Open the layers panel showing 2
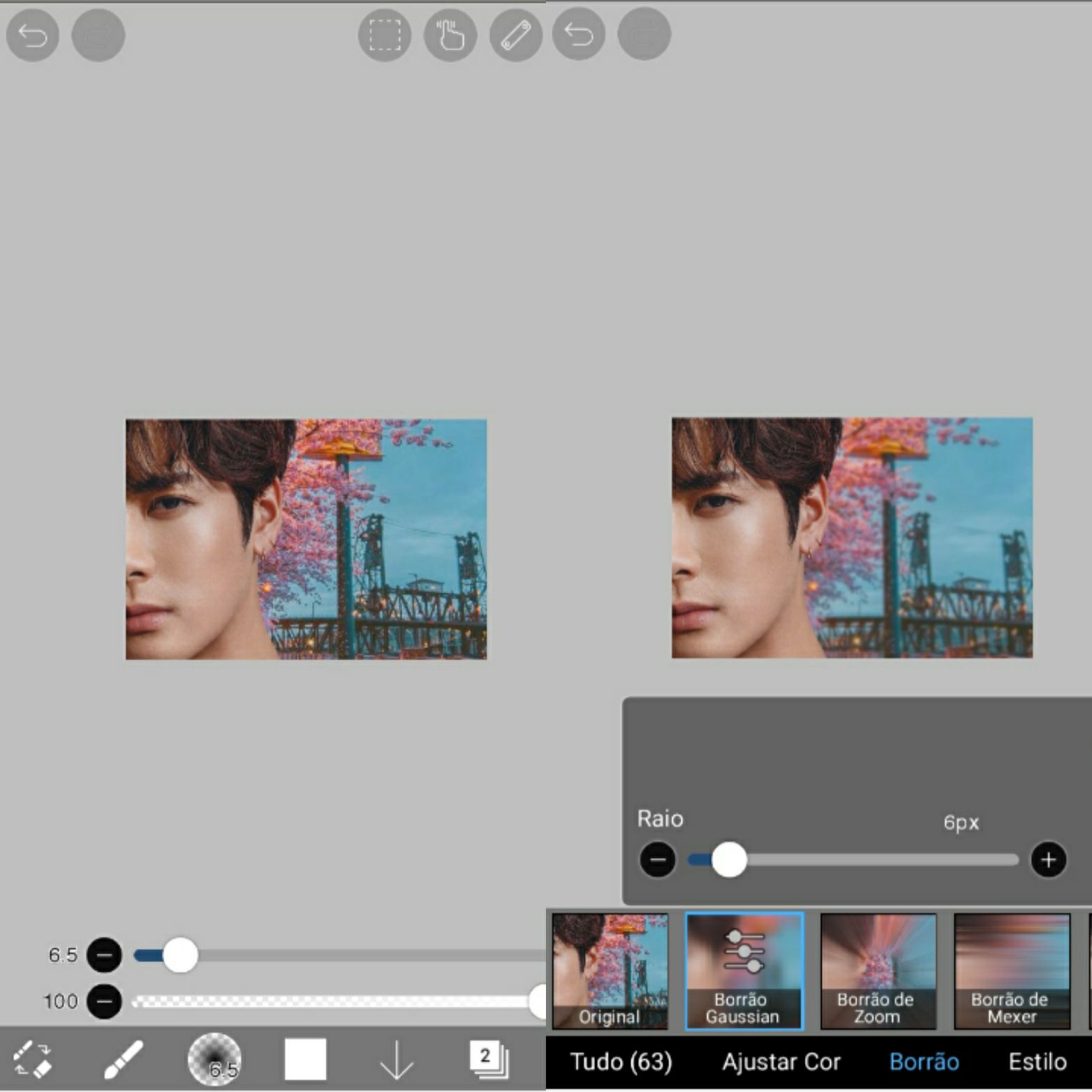The width and height of the screenshot is (1092, 1092). (x=488, y=1059)
